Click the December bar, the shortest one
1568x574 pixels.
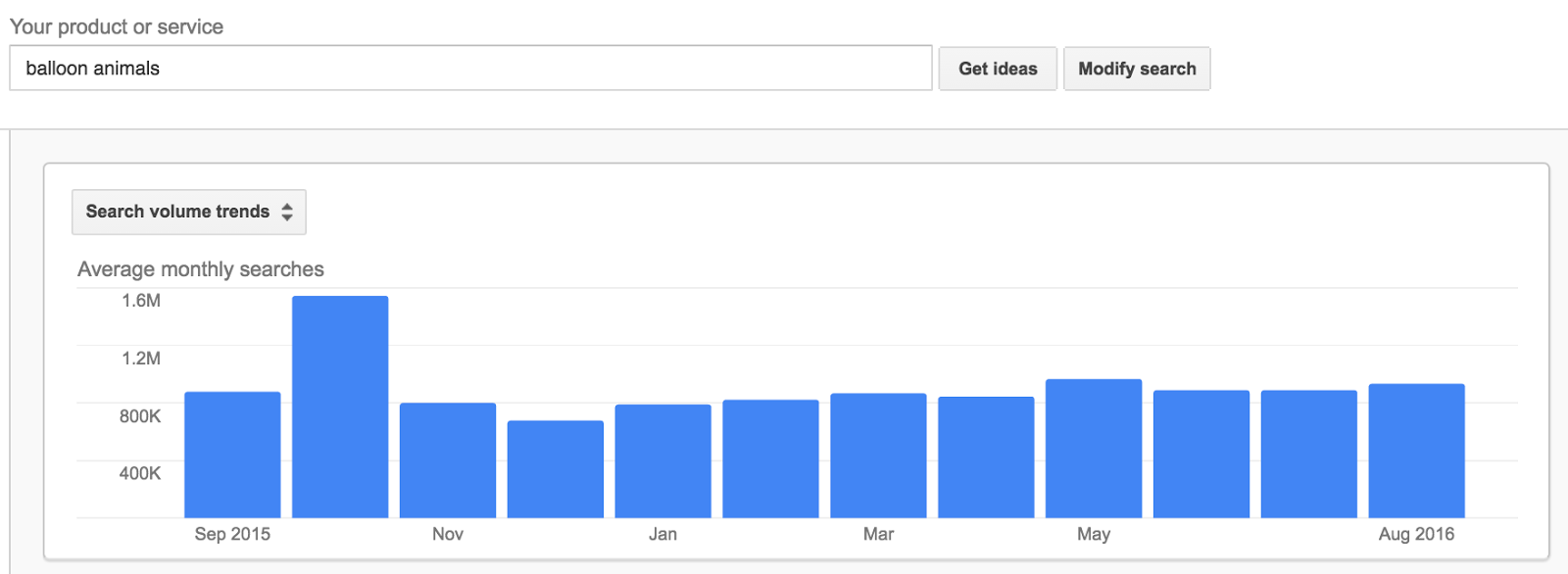tap(556, 469)
